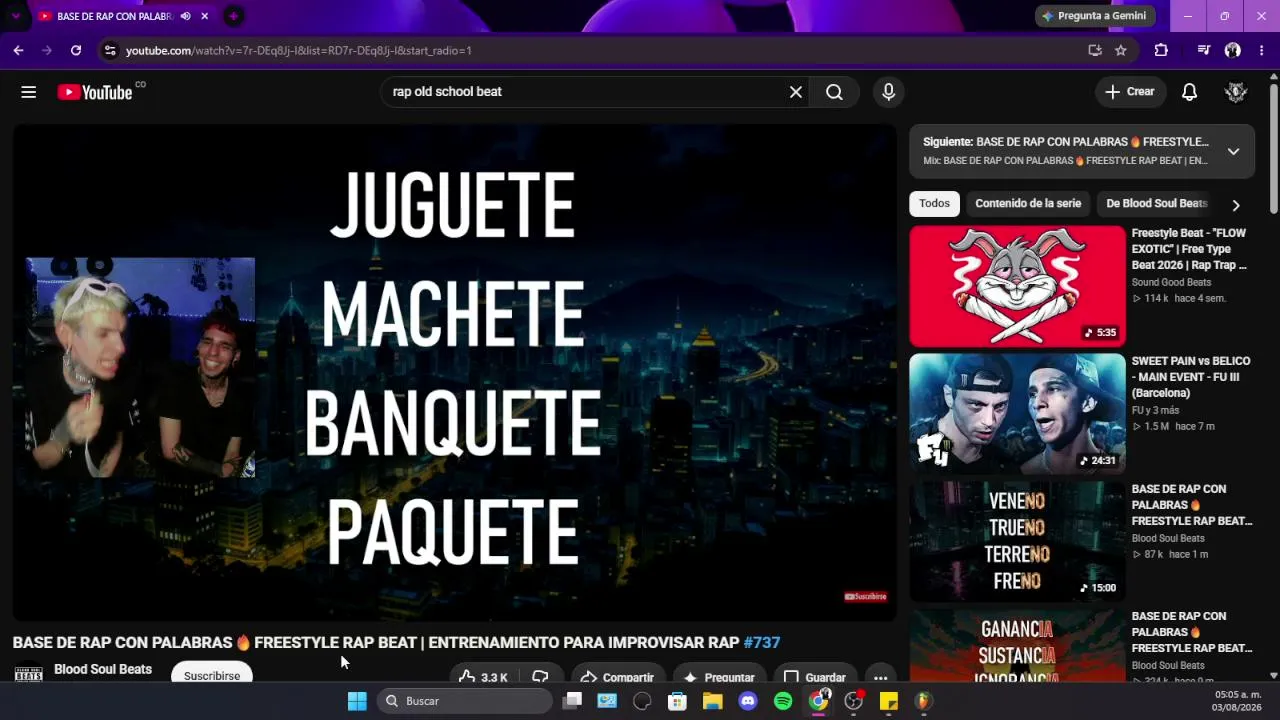The image size is (1280, 720).
Task: Open the browser extensions puzzle icon
Action: tap(1161, 50)
